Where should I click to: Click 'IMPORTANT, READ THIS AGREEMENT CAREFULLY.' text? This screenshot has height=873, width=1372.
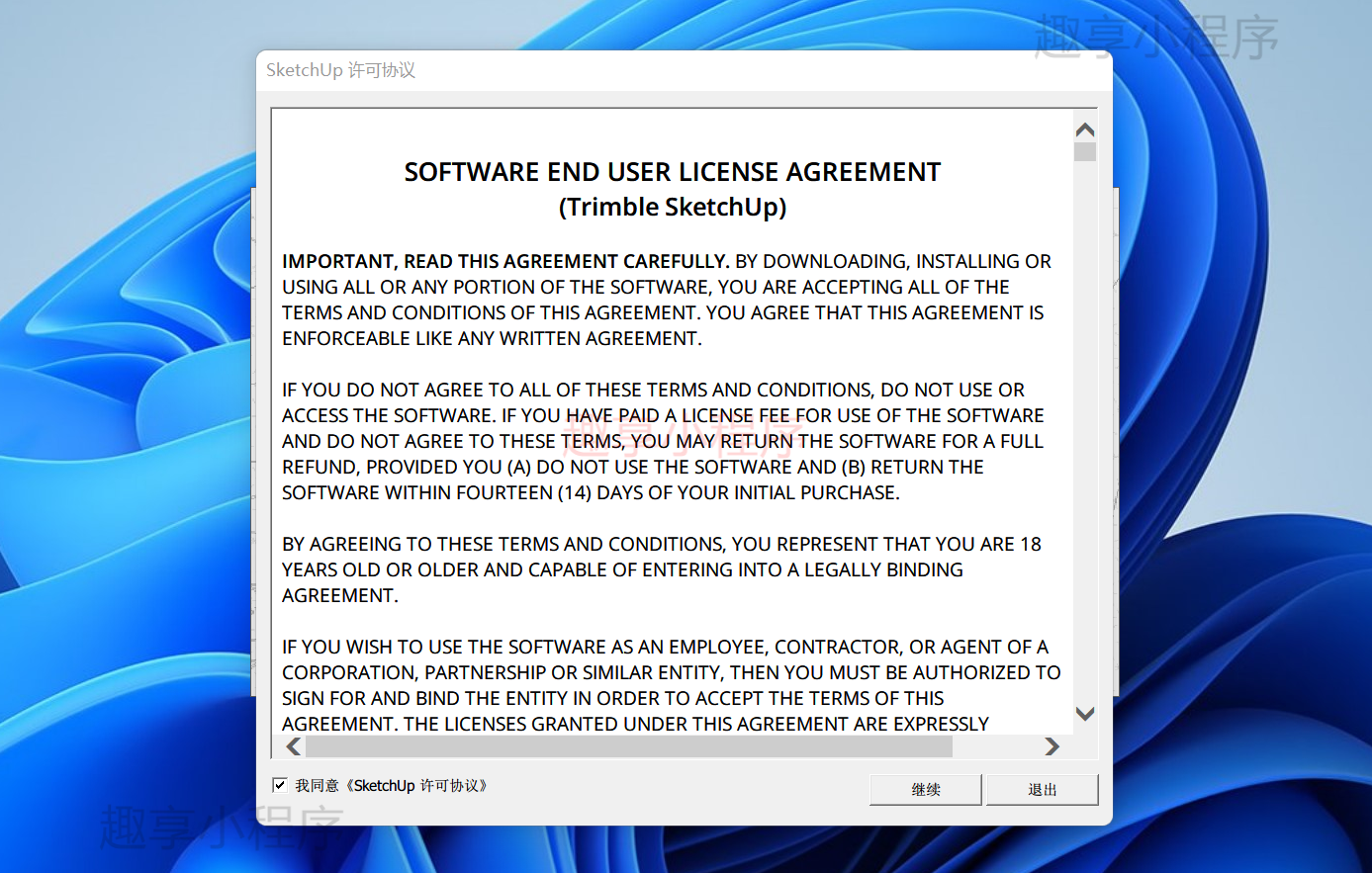(505, 261)
